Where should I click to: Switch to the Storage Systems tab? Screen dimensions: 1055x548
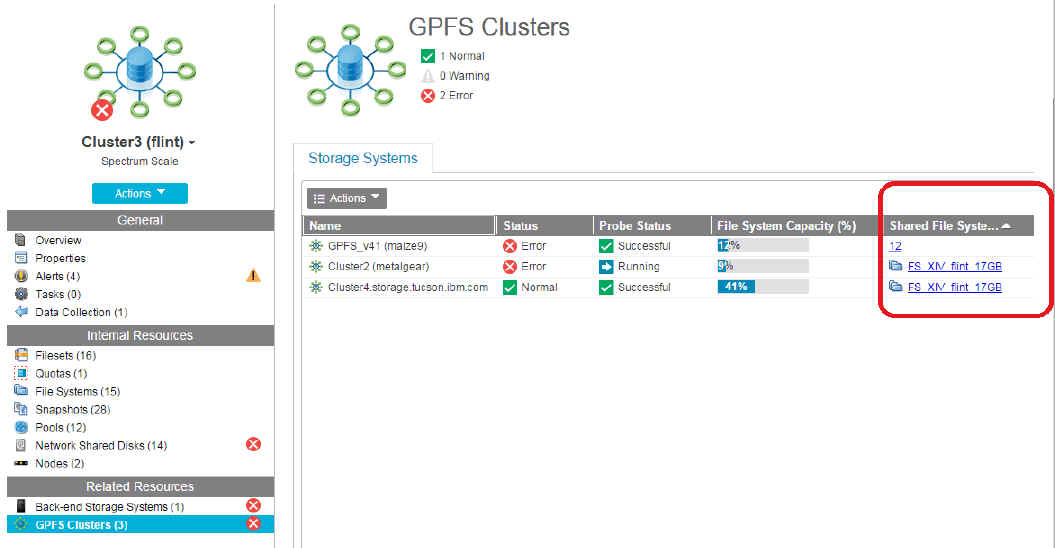tap(363, 158)
